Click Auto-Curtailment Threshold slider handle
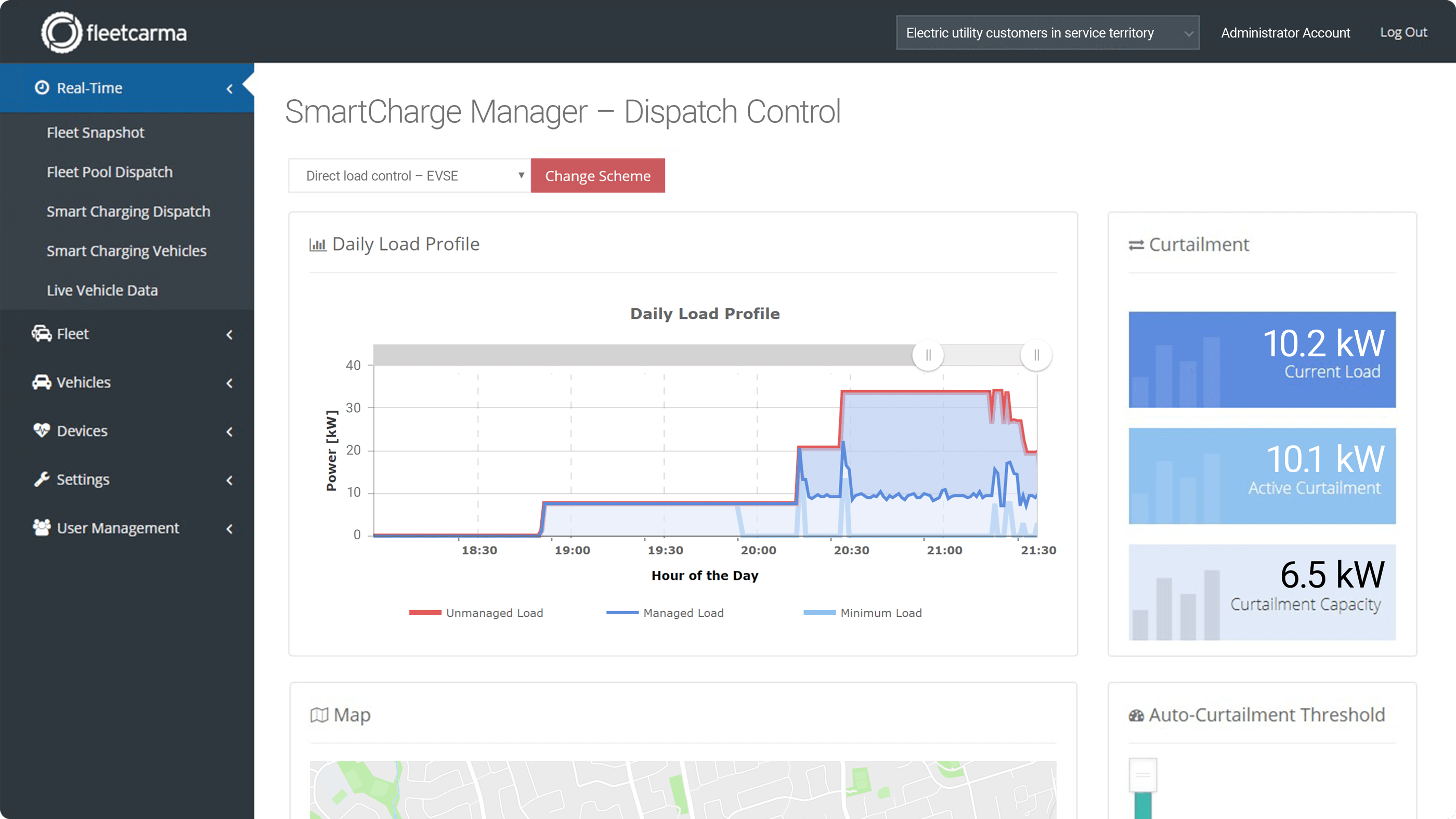This screenshot has width=1456, height=819. (x=1143, y=775)
